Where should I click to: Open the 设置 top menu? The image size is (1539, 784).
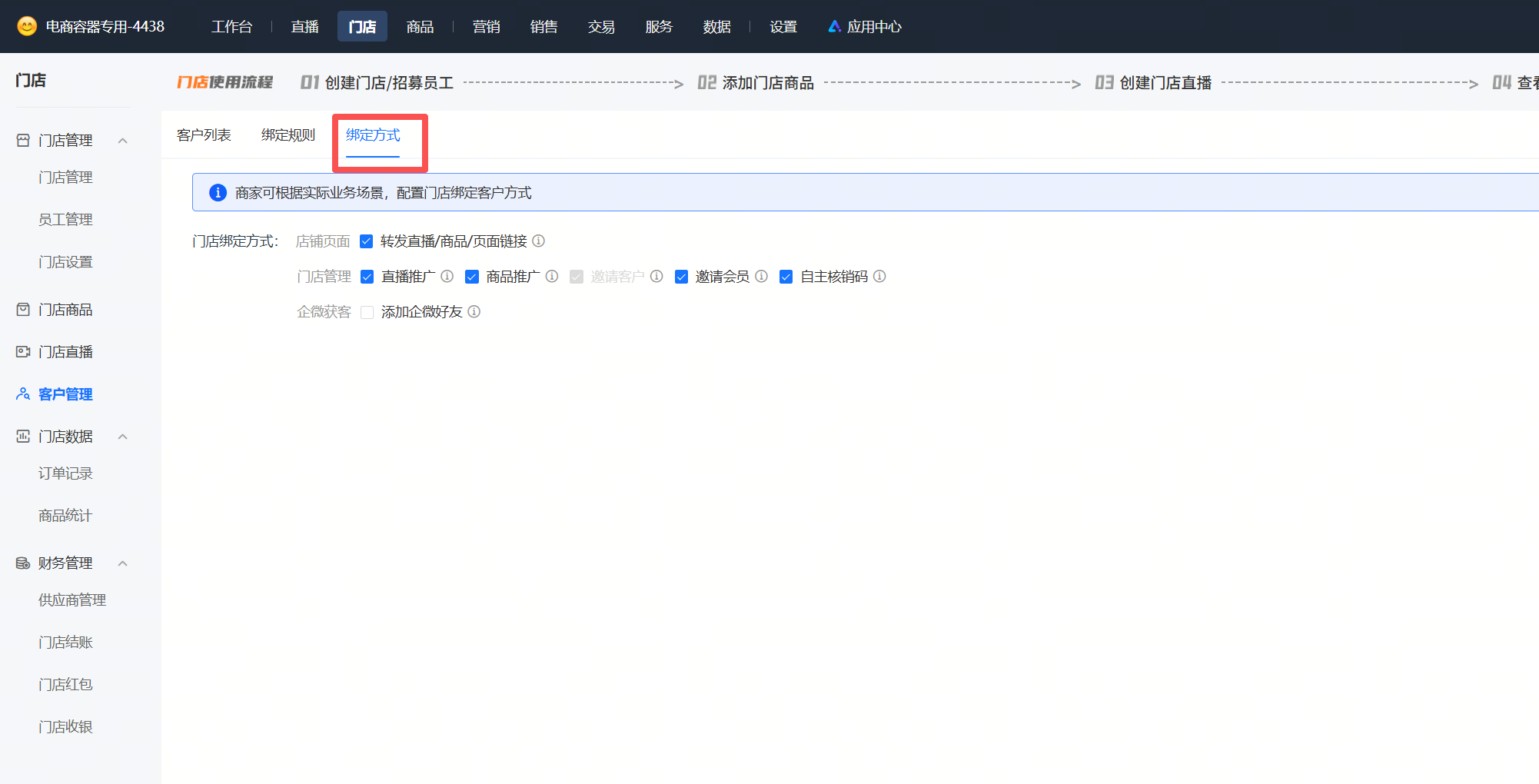click(x=784, y=27)
